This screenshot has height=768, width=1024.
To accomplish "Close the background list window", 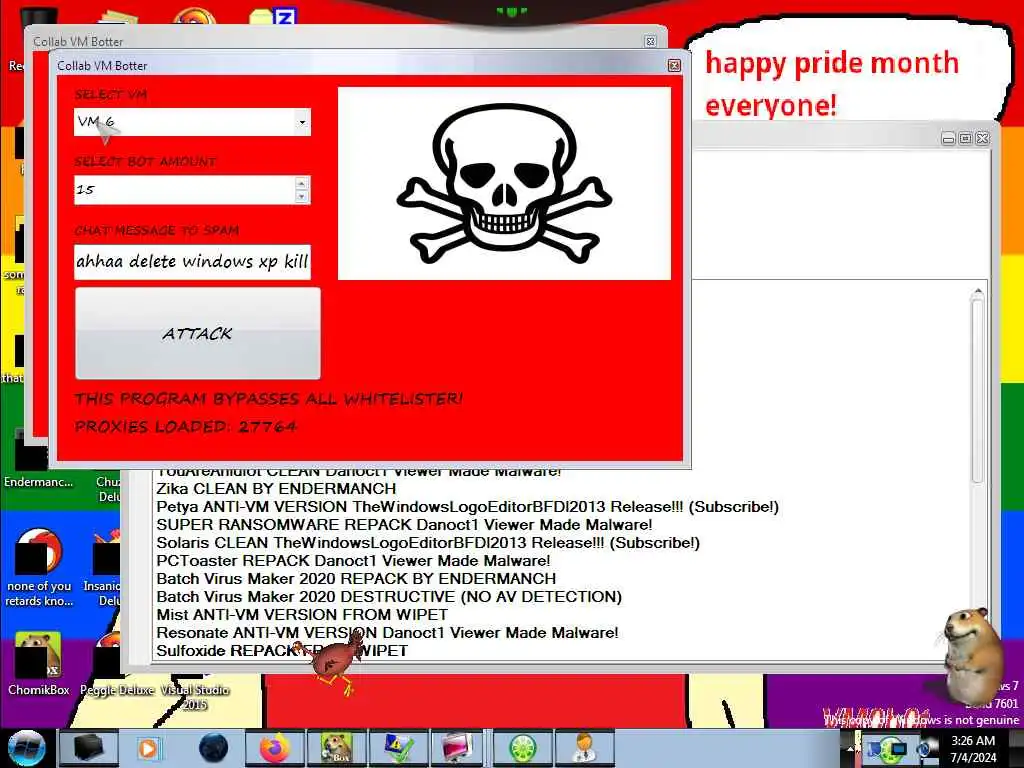I will click(x=982, y=138).
